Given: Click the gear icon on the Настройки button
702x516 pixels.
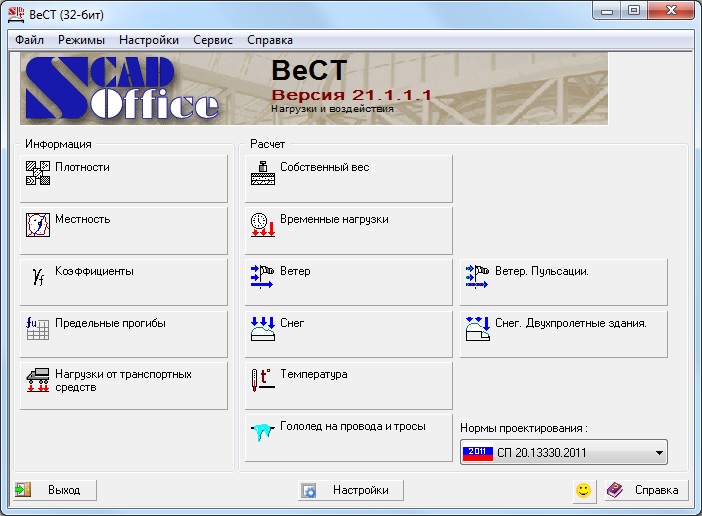Looking at the screenshot, I should click(x=308, y=490).
